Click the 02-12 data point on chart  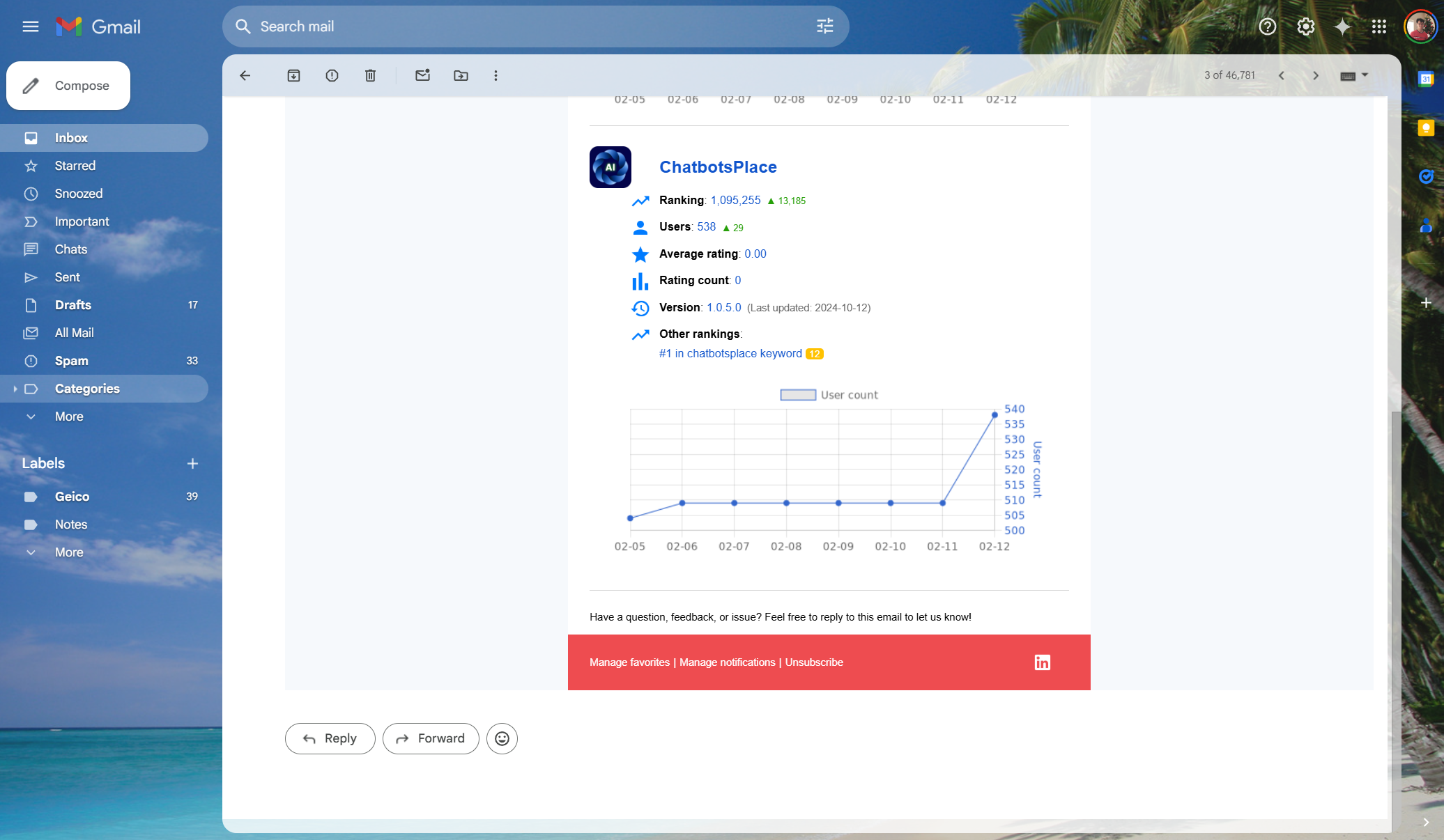click(x=994, y=415)
